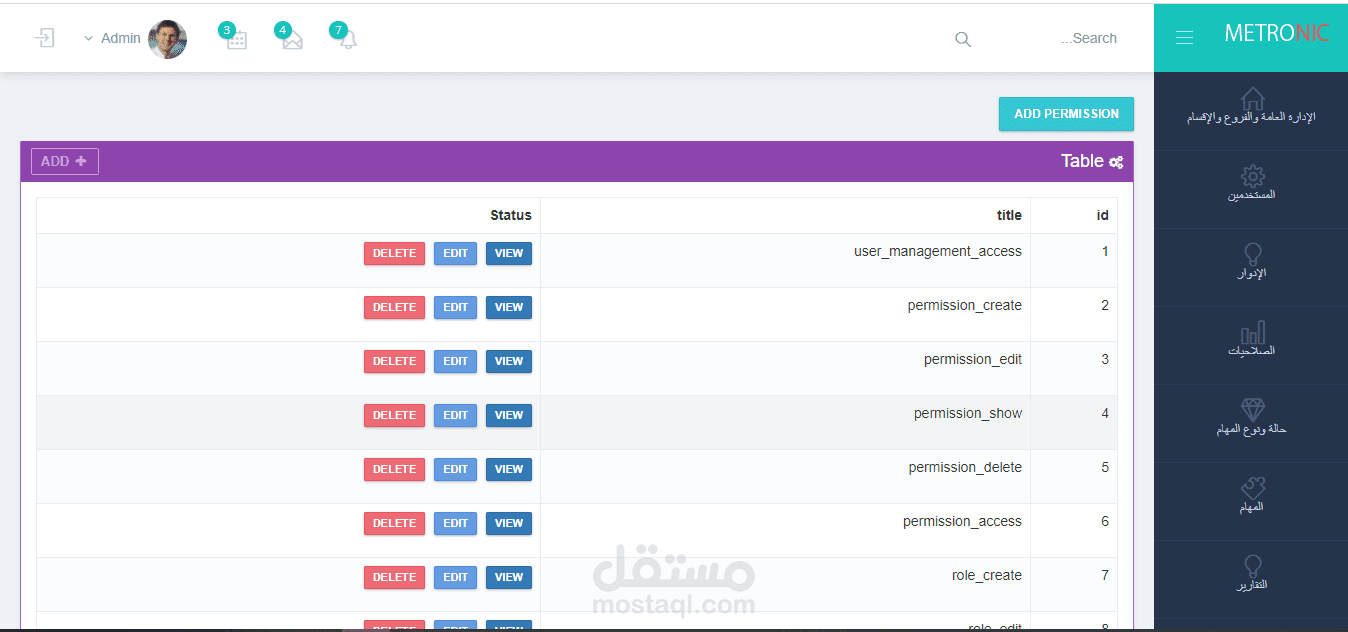Edit the permission_access row
This screenshot has height=632, width=1348.
pyautogui.click(x=455, y=524)
